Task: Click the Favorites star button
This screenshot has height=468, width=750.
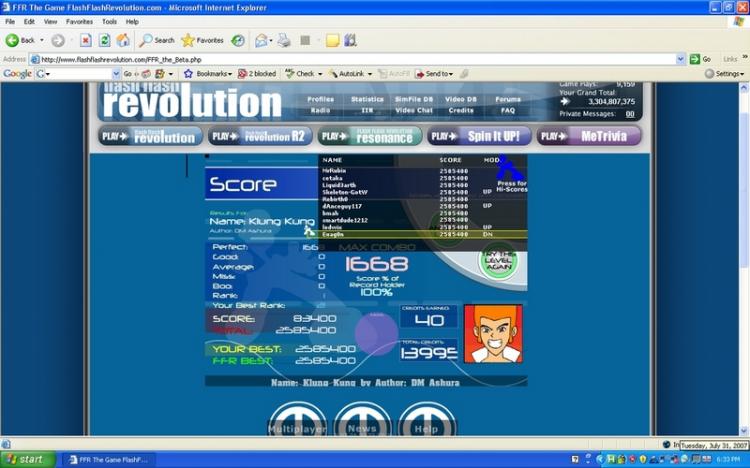Action: pos(202,41)
